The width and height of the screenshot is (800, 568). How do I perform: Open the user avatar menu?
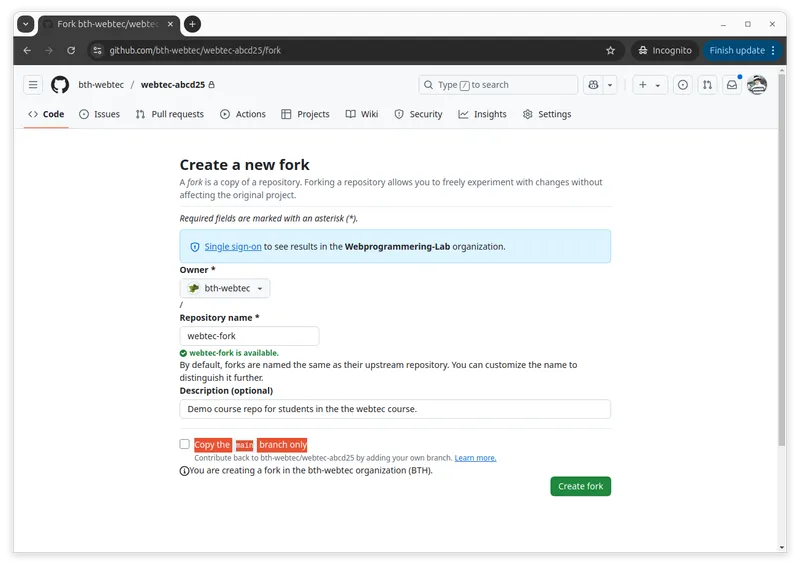757,85
